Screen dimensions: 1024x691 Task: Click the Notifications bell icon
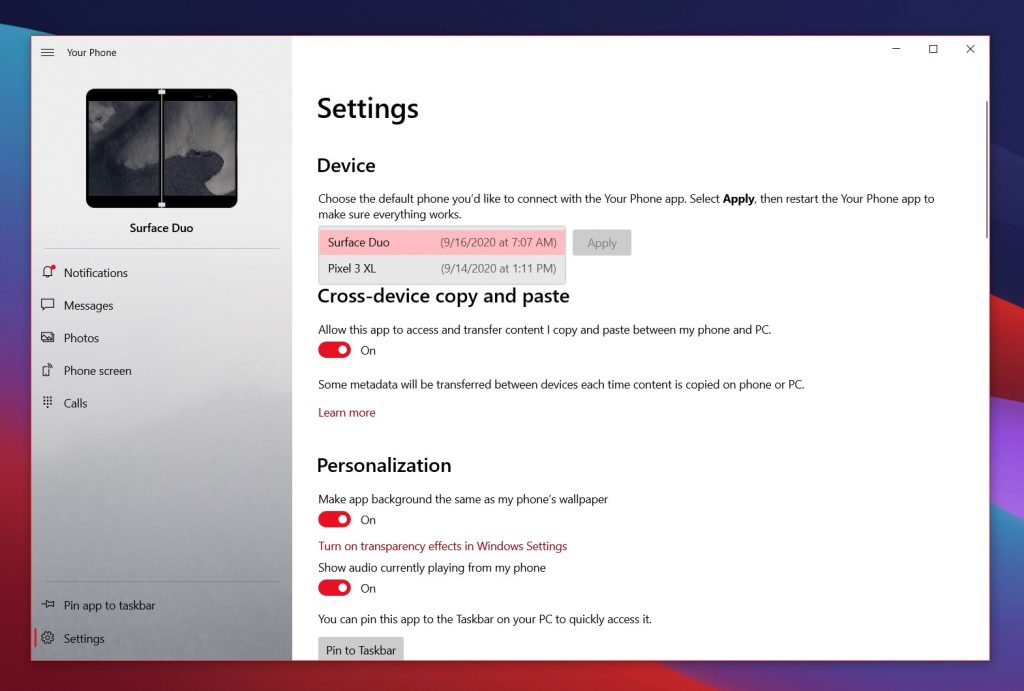[x=48, y=272]
